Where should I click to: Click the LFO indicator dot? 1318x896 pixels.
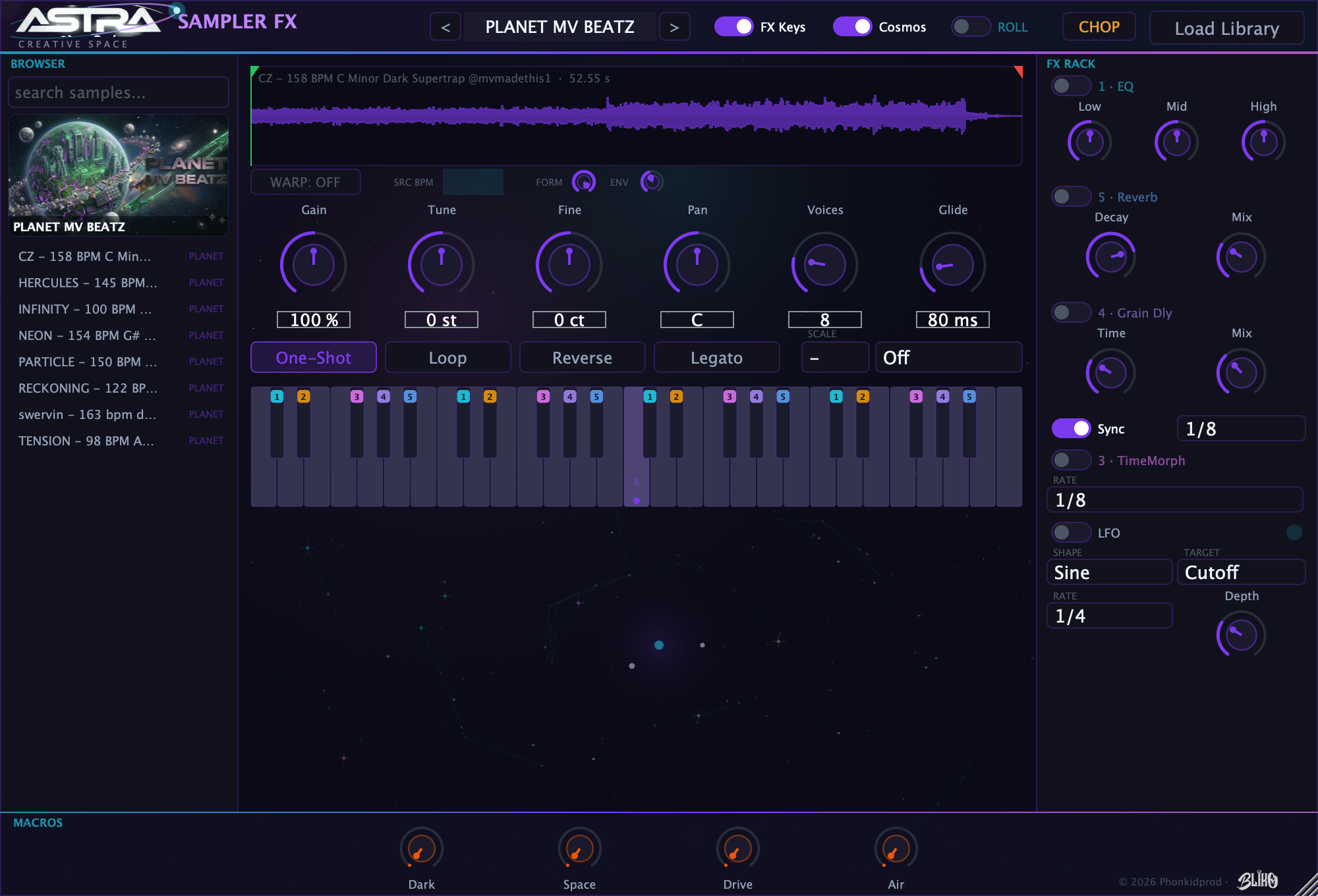[x=1294, y=532]
